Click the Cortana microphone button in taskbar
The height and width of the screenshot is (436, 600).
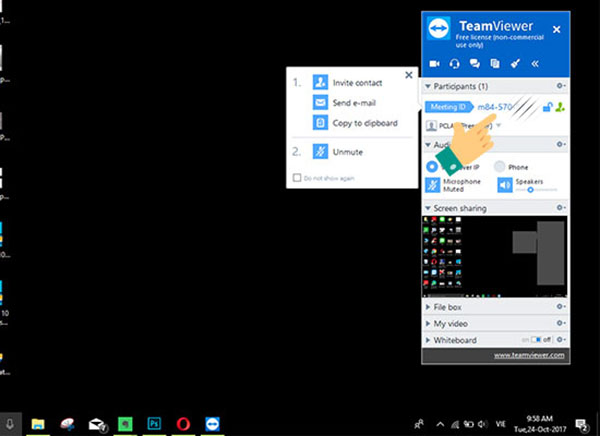click(x=10, y=424)
